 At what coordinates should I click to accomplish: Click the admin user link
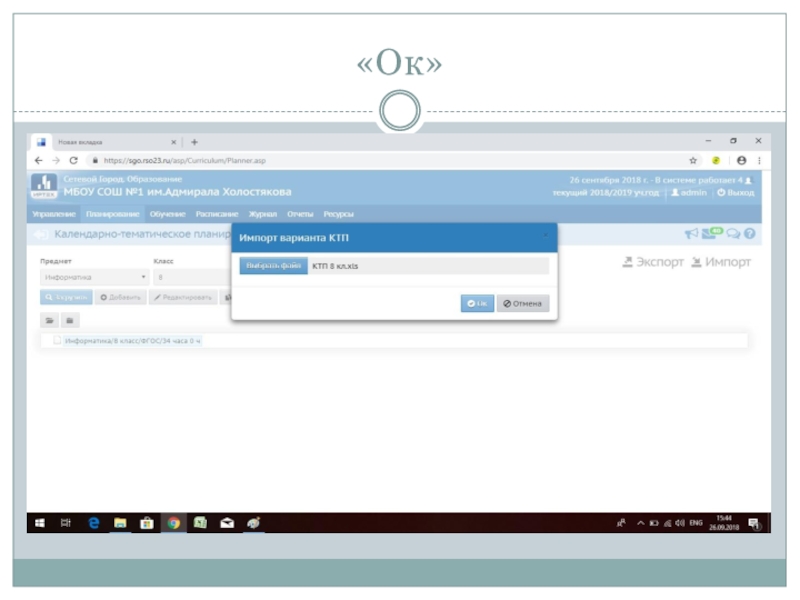coord(689,192)
